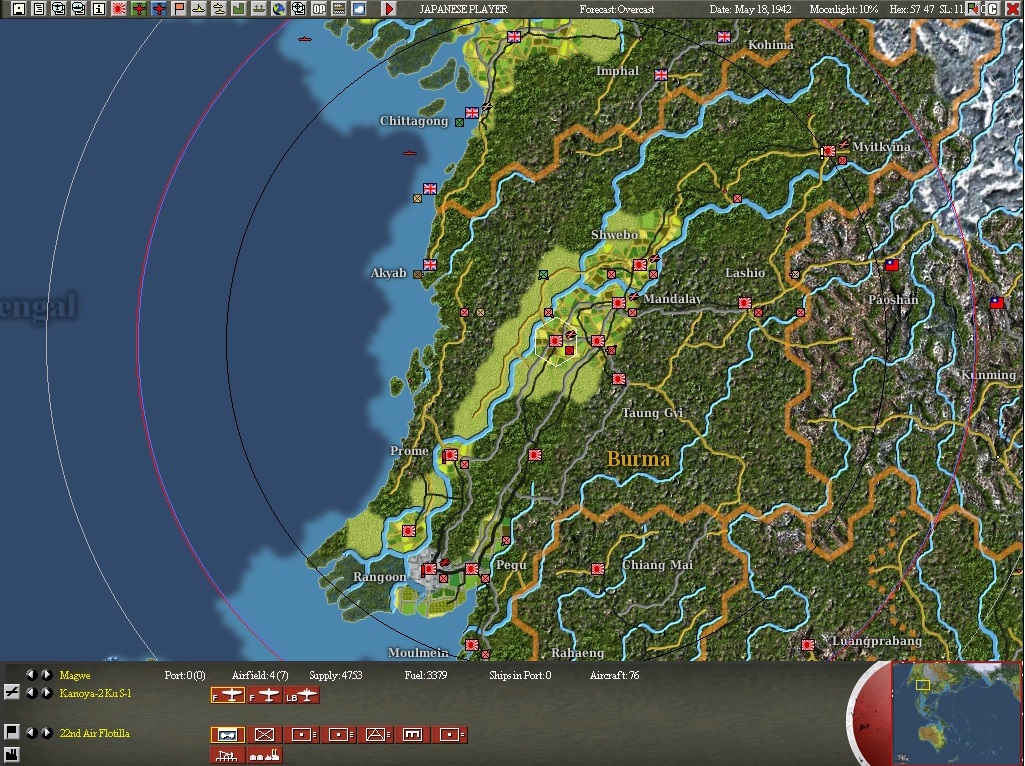
Task: Click the cloud weather toolbar icon
Action: pos(359,8)
